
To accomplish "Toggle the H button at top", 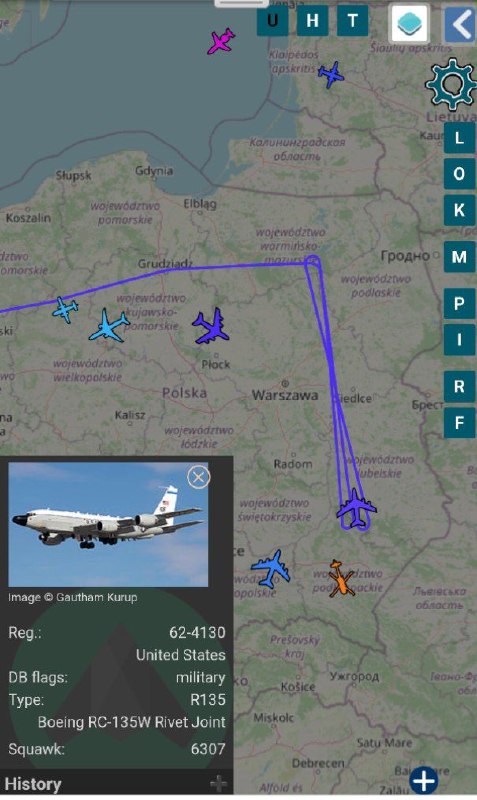I will coord(312,21).
